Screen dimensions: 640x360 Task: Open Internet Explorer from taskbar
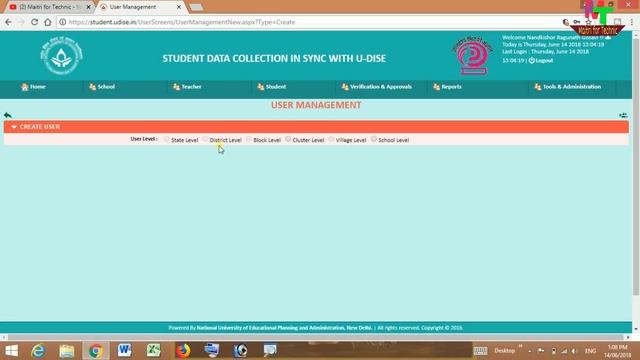38,351
